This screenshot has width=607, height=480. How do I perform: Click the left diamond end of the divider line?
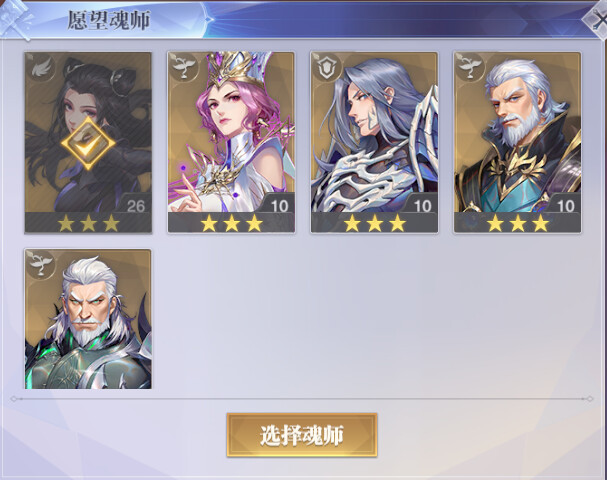pyautogui.click(x=14, y=399)
